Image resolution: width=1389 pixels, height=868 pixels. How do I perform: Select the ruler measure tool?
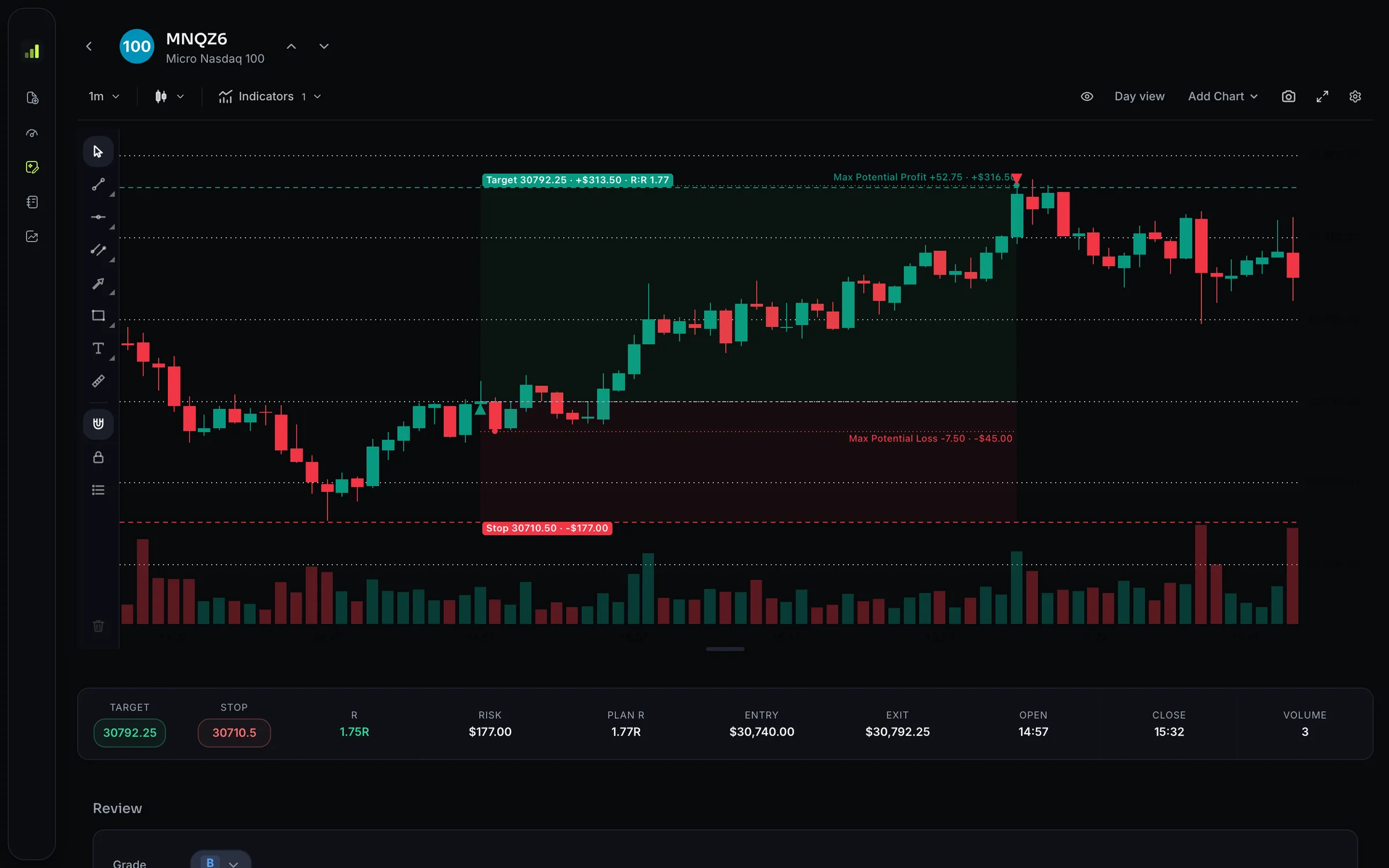point(98,381)
